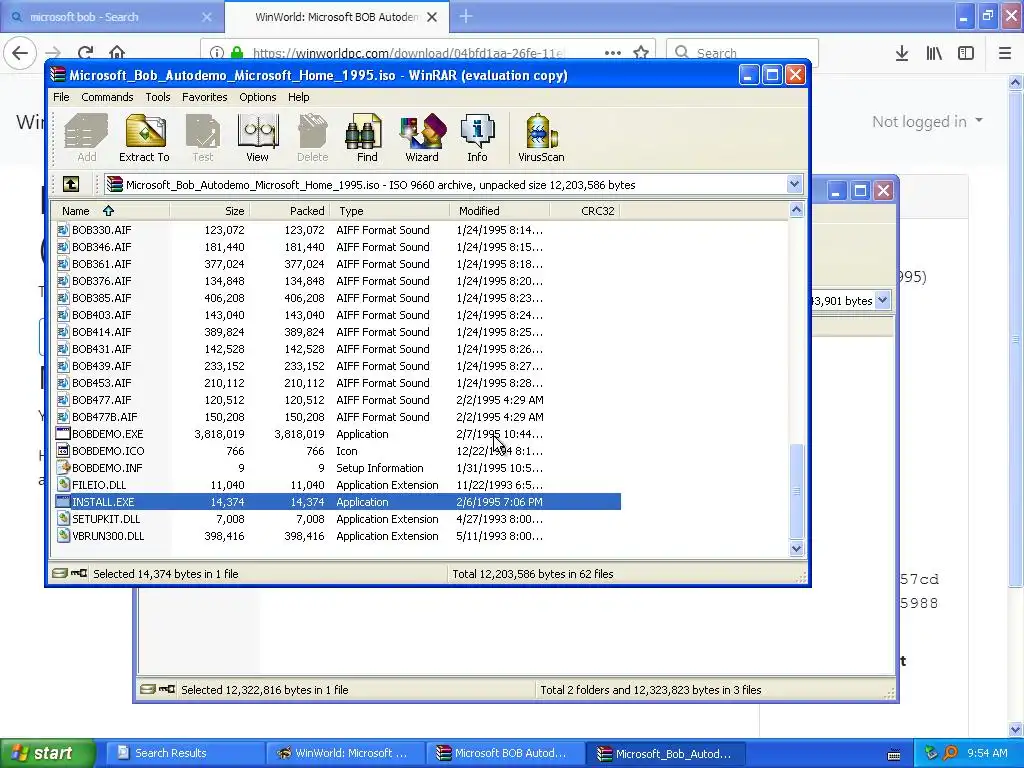
Task: Click the BOBDEMO.ICO file icon
Action: tap(63, 451)
